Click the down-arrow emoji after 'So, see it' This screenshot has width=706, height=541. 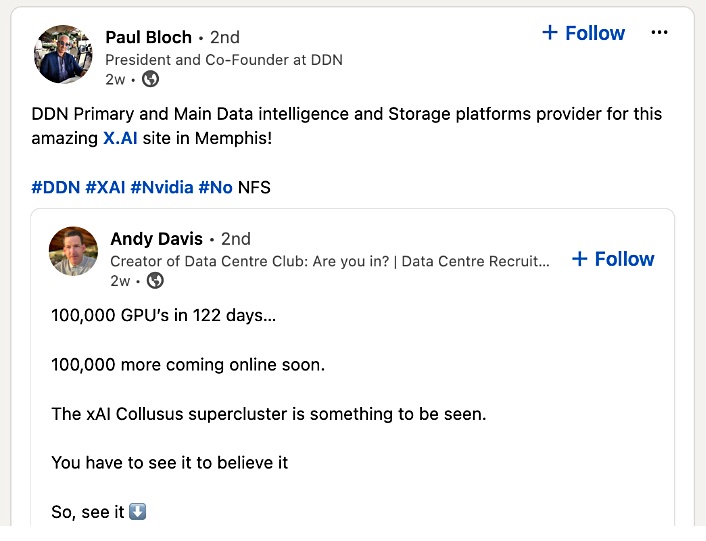137,512
